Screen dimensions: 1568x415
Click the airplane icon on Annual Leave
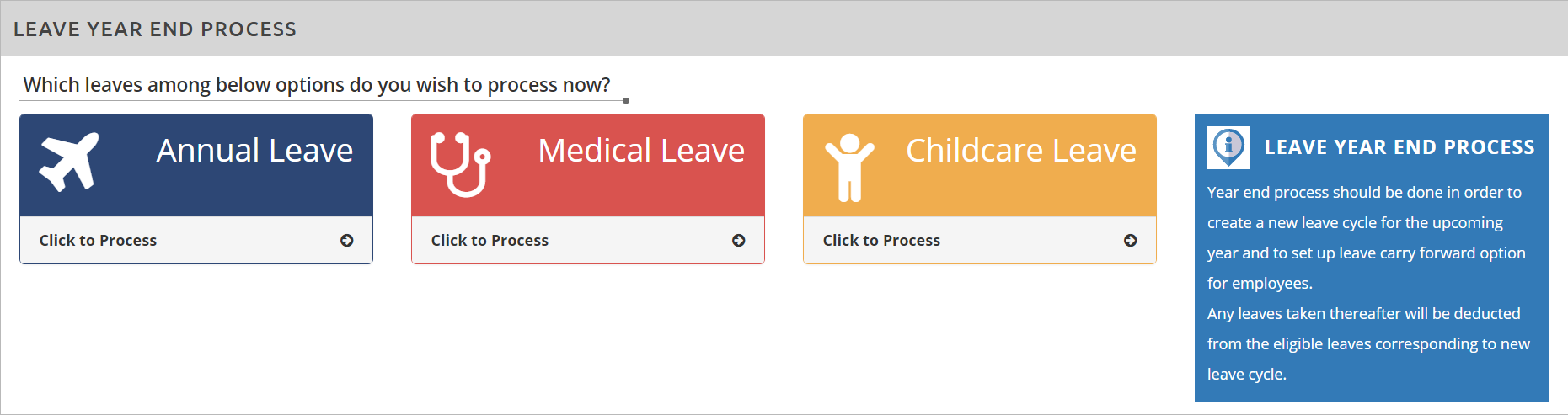coord(69,162)
